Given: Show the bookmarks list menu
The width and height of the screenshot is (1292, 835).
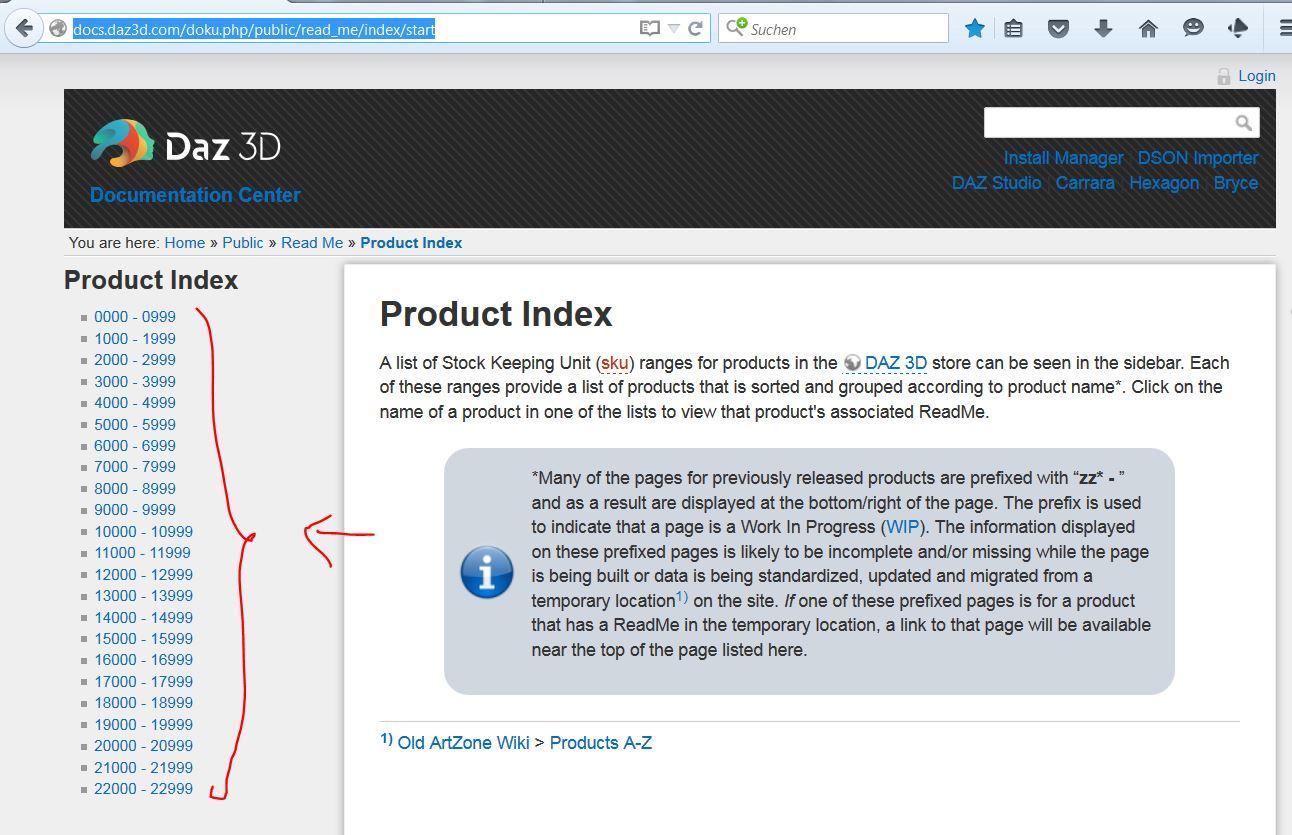Looking at the screenshot, I should tap(1013, 29).
